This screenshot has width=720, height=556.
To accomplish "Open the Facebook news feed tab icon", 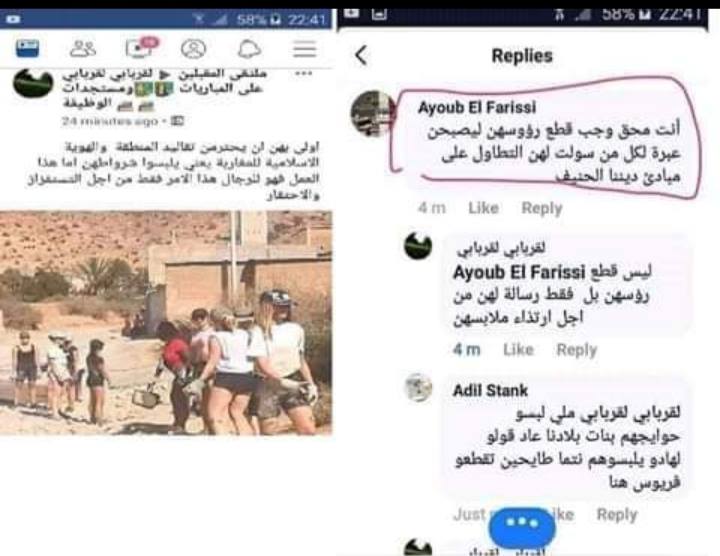I will click(28, 48).
